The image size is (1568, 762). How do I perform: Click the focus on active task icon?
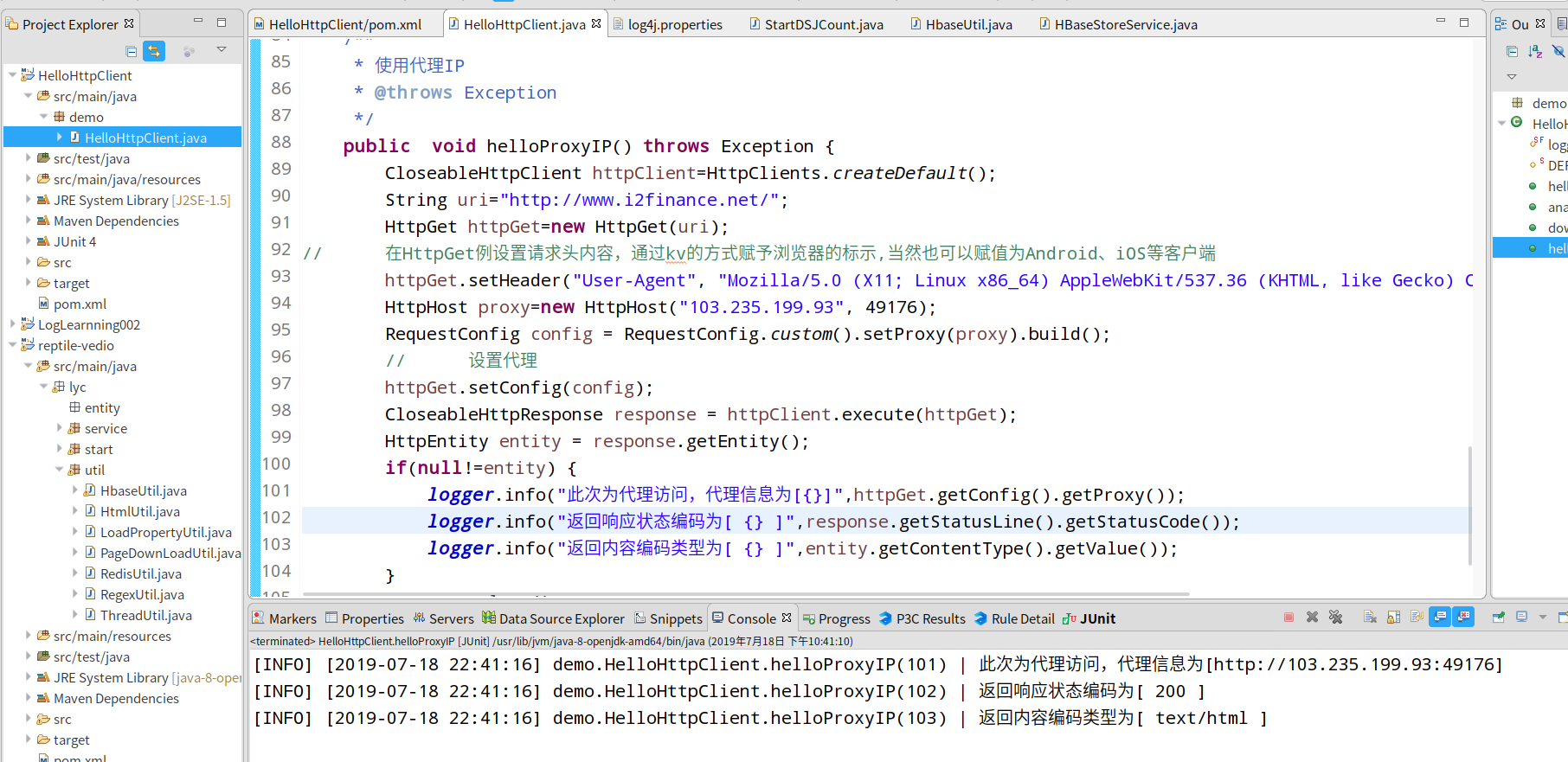click(189, 52)
